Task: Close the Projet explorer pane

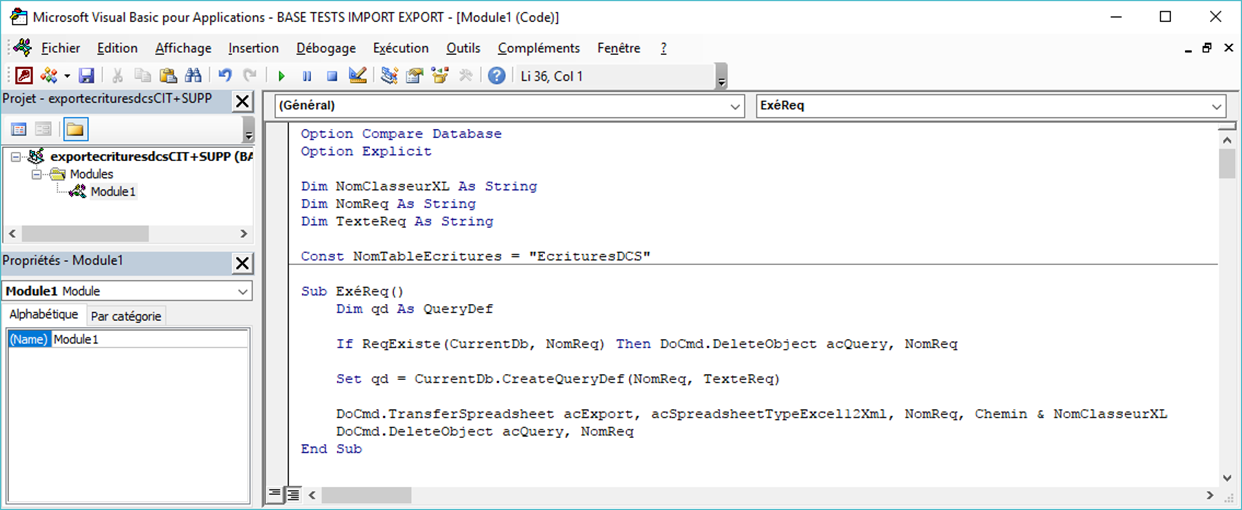Action: (x=242, y=101)
